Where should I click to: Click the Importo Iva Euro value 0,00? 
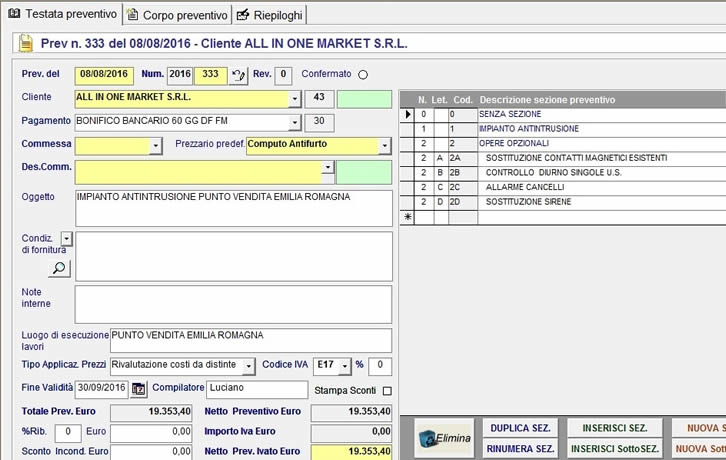tap(351, 432)
